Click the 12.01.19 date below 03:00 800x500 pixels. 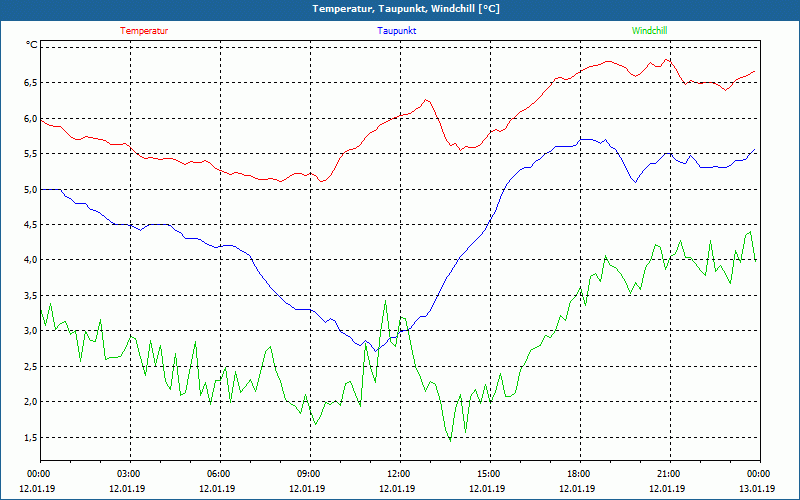[x=127, y=488]
